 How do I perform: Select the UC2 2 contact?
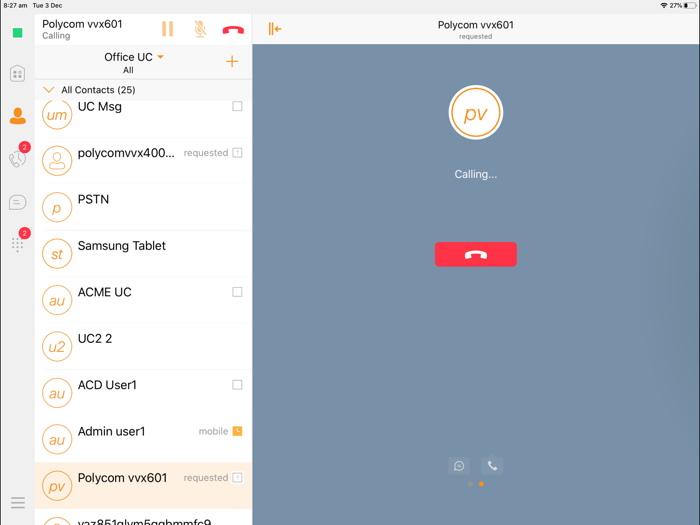coord(143,346)
